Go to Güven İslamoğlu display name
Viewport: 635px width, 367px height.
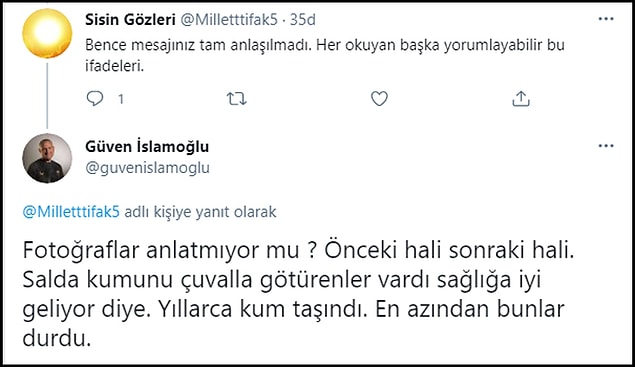[x=147, y=147]
